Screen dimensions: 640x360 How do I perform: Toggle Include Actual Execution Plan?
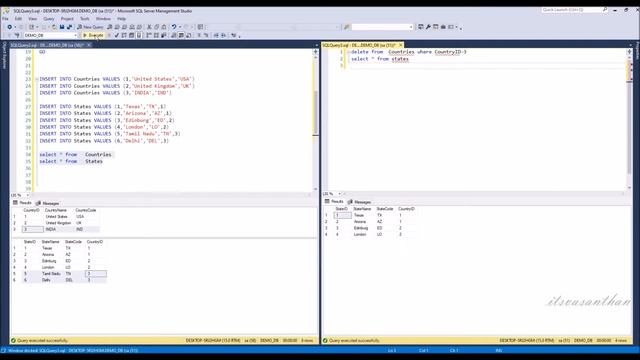[149, 36]
